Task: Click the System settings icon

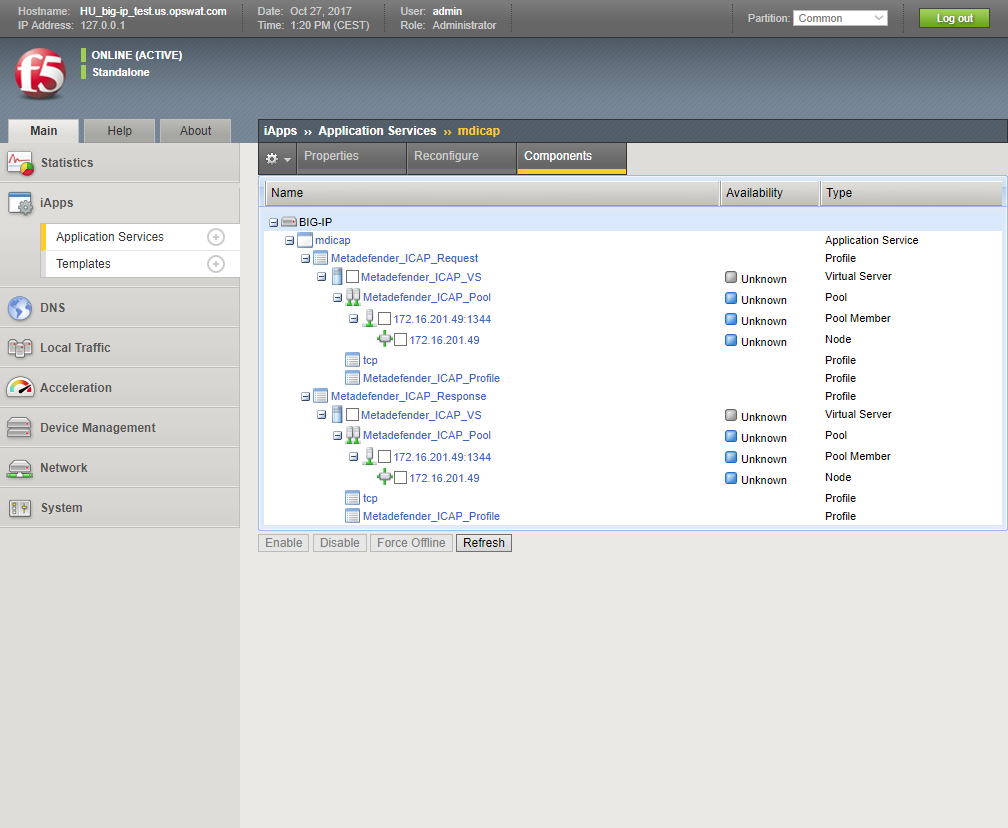Action: tap(20, 508)
